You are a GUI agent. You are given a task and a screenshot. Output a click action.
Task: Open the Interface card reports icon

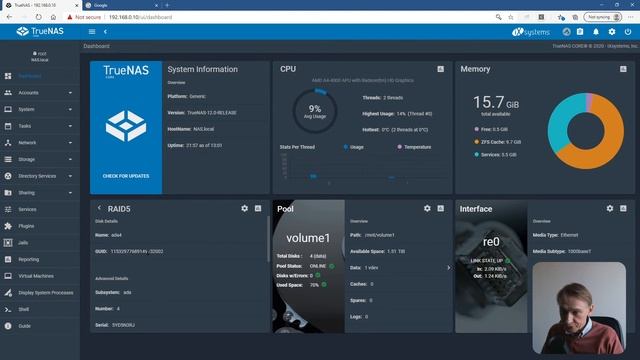point(623,208)
